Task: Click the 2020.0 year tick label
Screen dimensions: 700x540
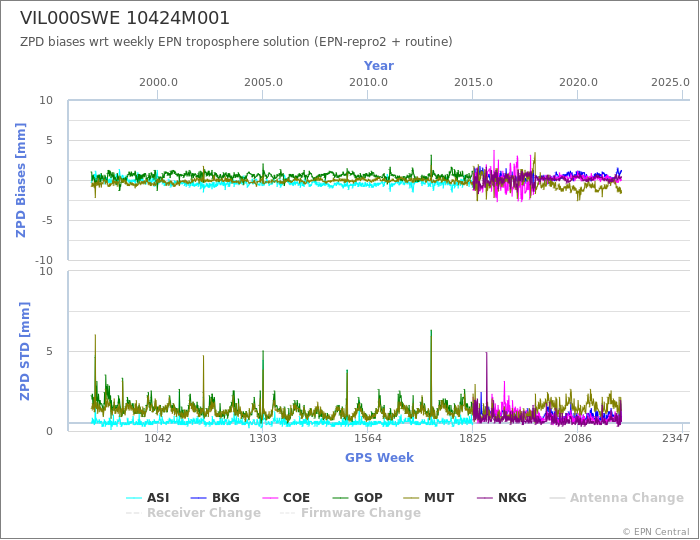Action: tap(578, 83)
